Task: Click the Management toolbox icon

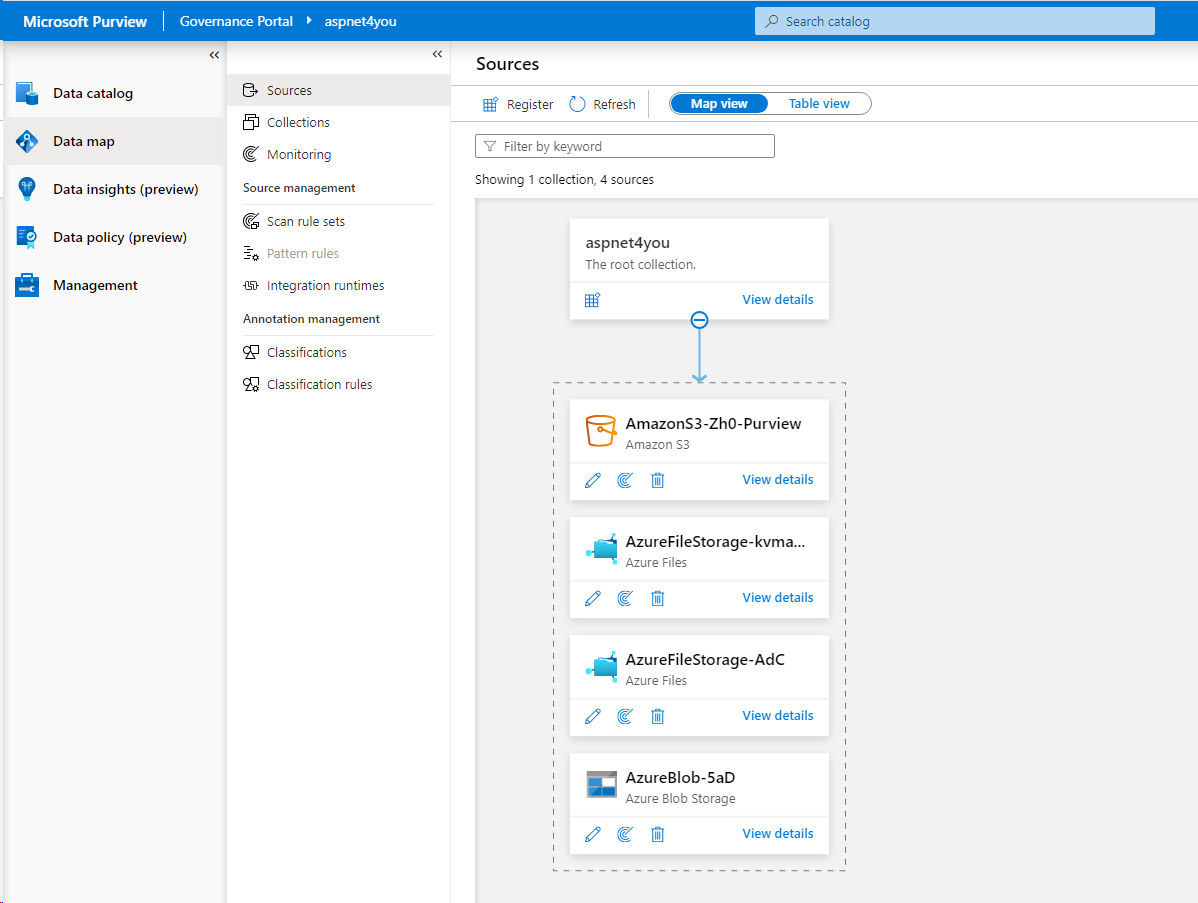Action: click(x=27, y=285)
